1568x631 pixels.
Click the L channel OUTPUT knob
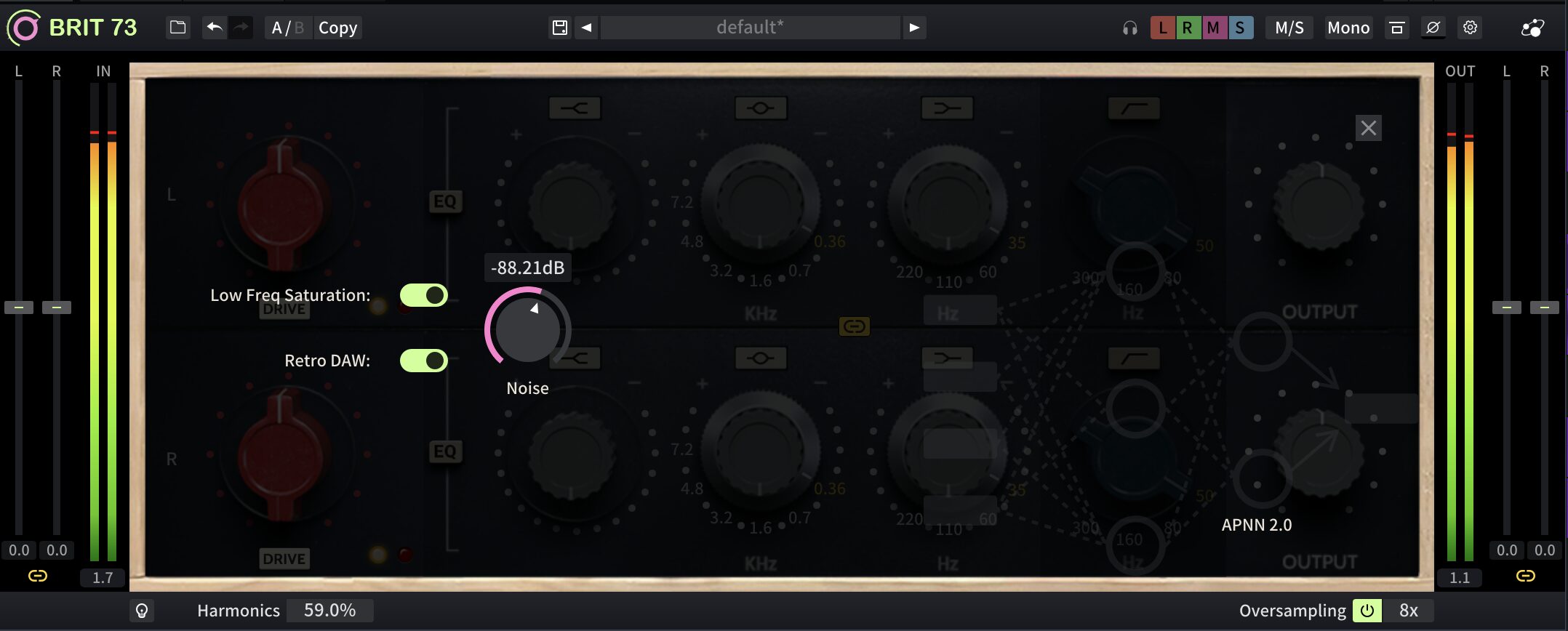(x=1319, y=205)
